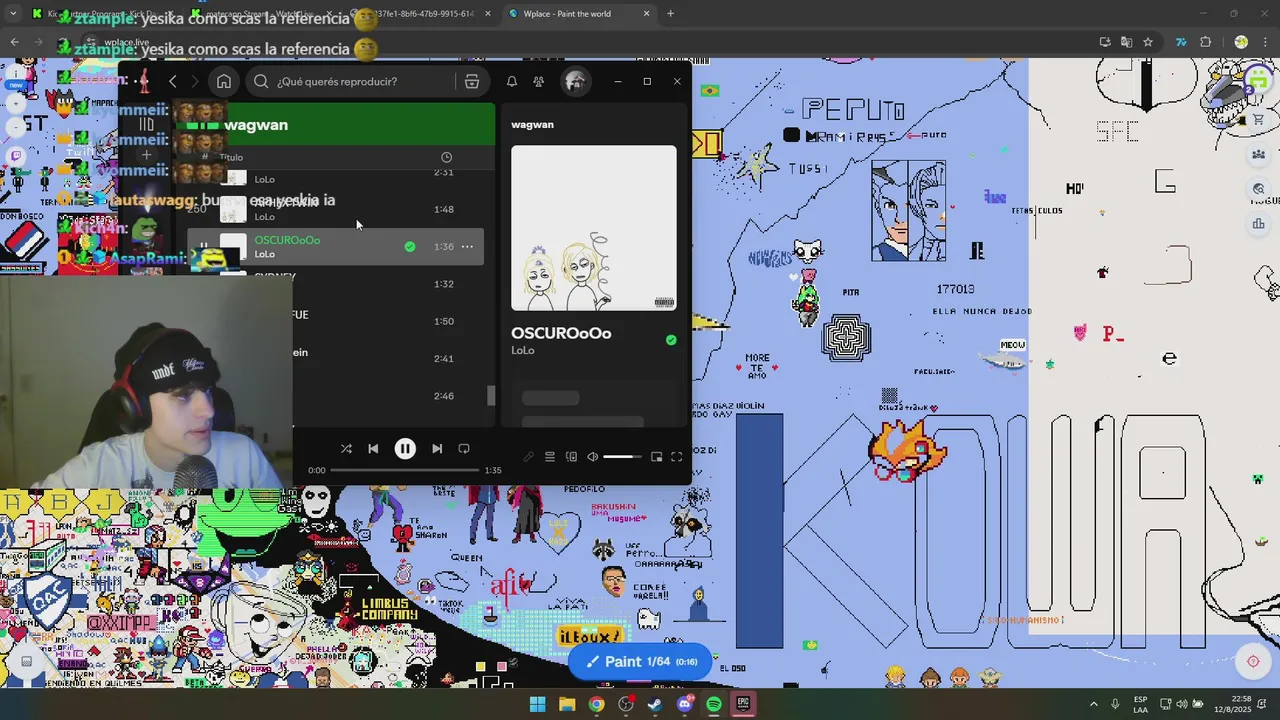Viewport: 1280px width, 720px height.
Task: Open the 7TV extension icon
Action: pos(1181,42)
